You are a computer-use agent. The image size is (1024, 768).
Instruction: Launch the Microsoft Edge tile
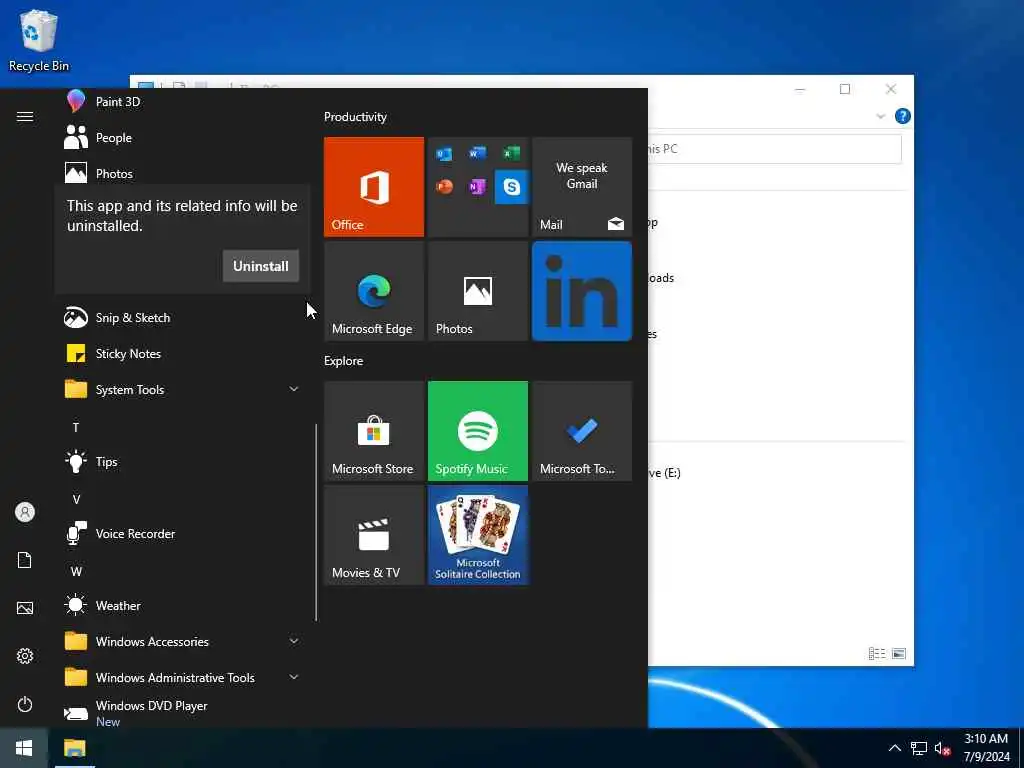click(x=374, y=291)
